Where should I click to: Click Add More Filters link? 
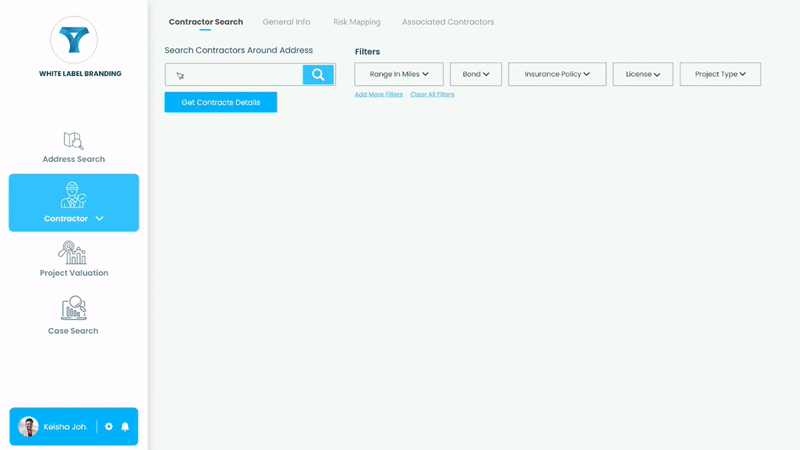click(379, 94)
